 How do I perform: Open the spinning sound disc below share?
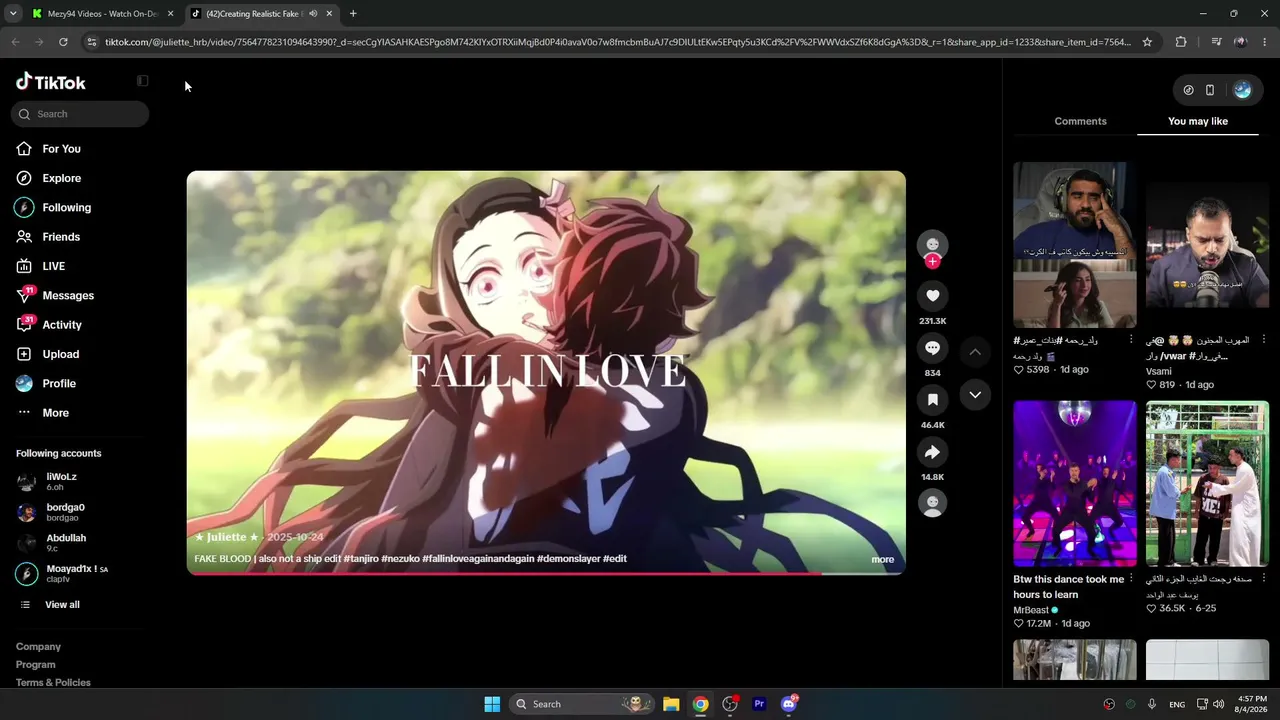932,502
